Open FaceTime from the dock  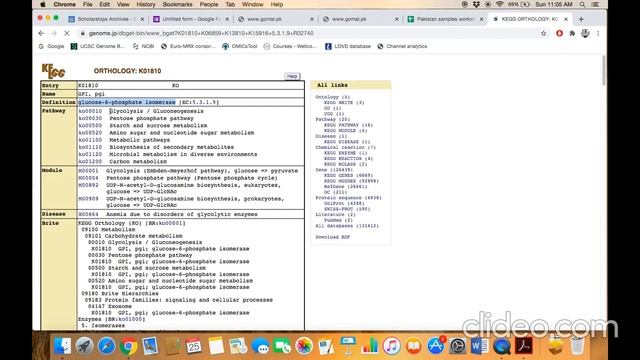click(282, 346)
